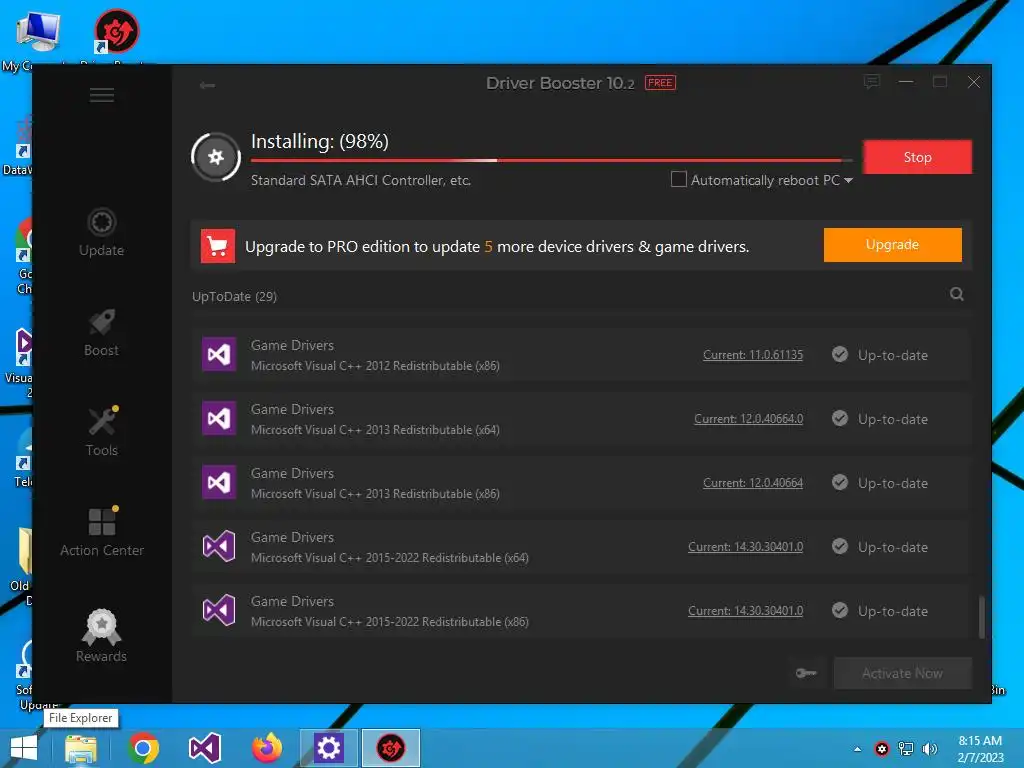1024x768 pixels.
Task: Click the orange Upgrade button
Action: [x=892, y=245]
